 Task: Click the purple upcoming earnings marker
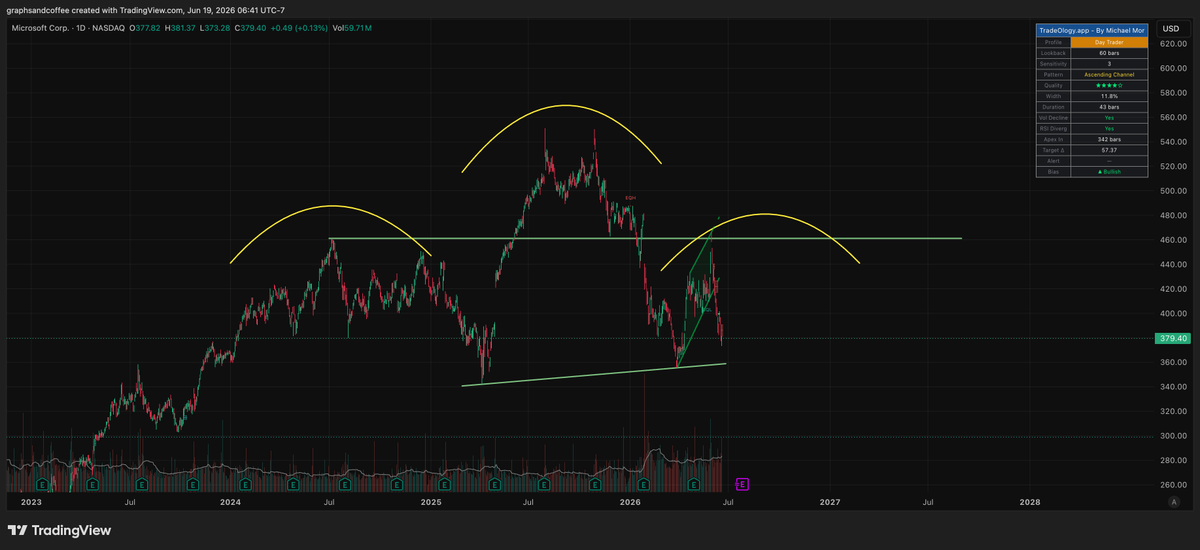tap(743, 484)
